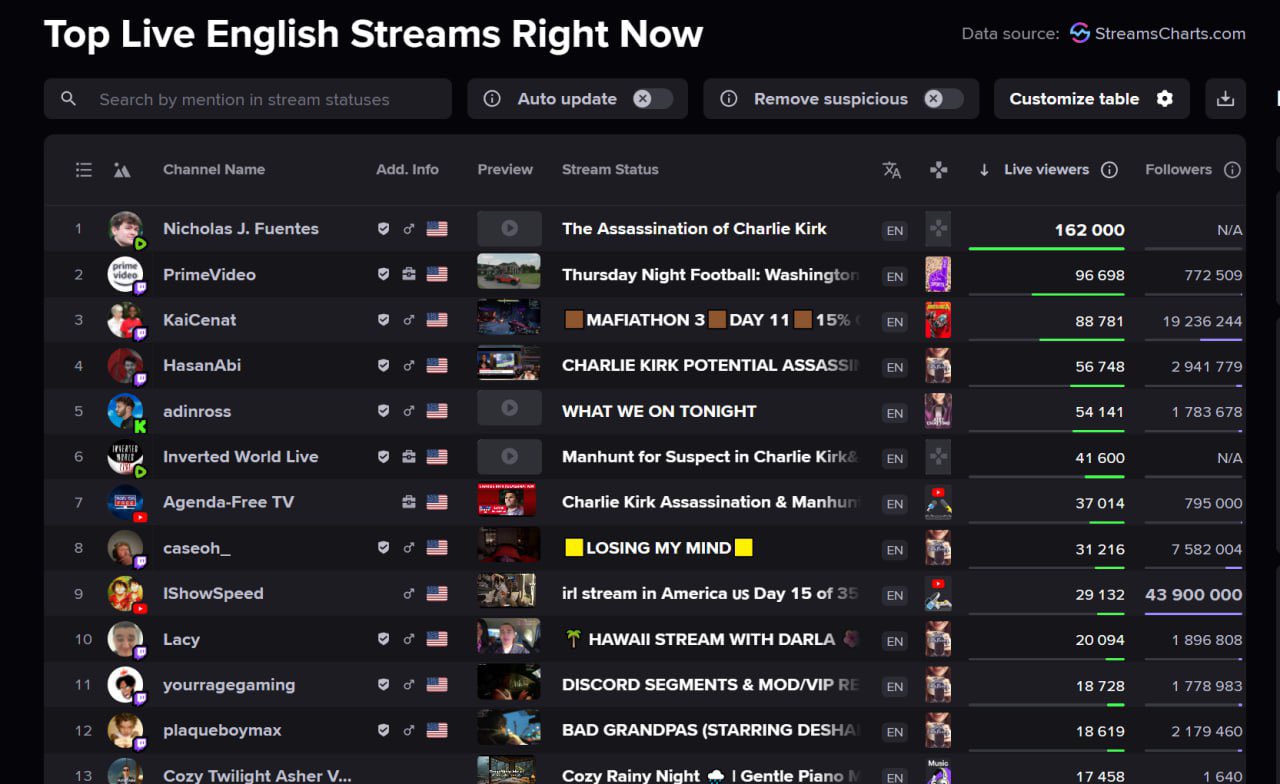Click the Add. Info column header
Viewport: 1280px width, 784px height.
[407, 170]
